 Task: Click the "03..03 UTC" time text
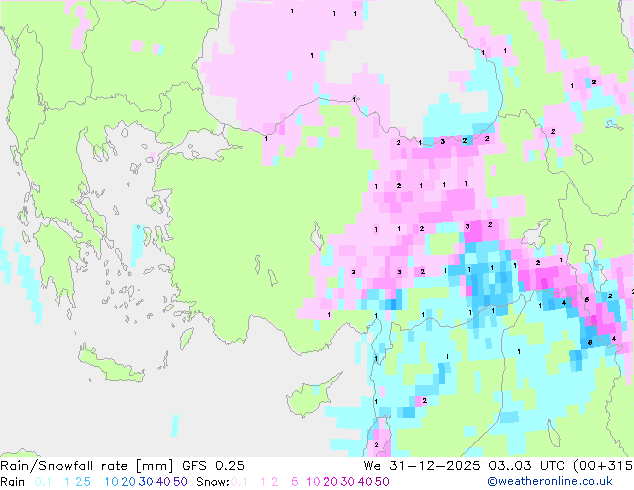click(527, 466)
